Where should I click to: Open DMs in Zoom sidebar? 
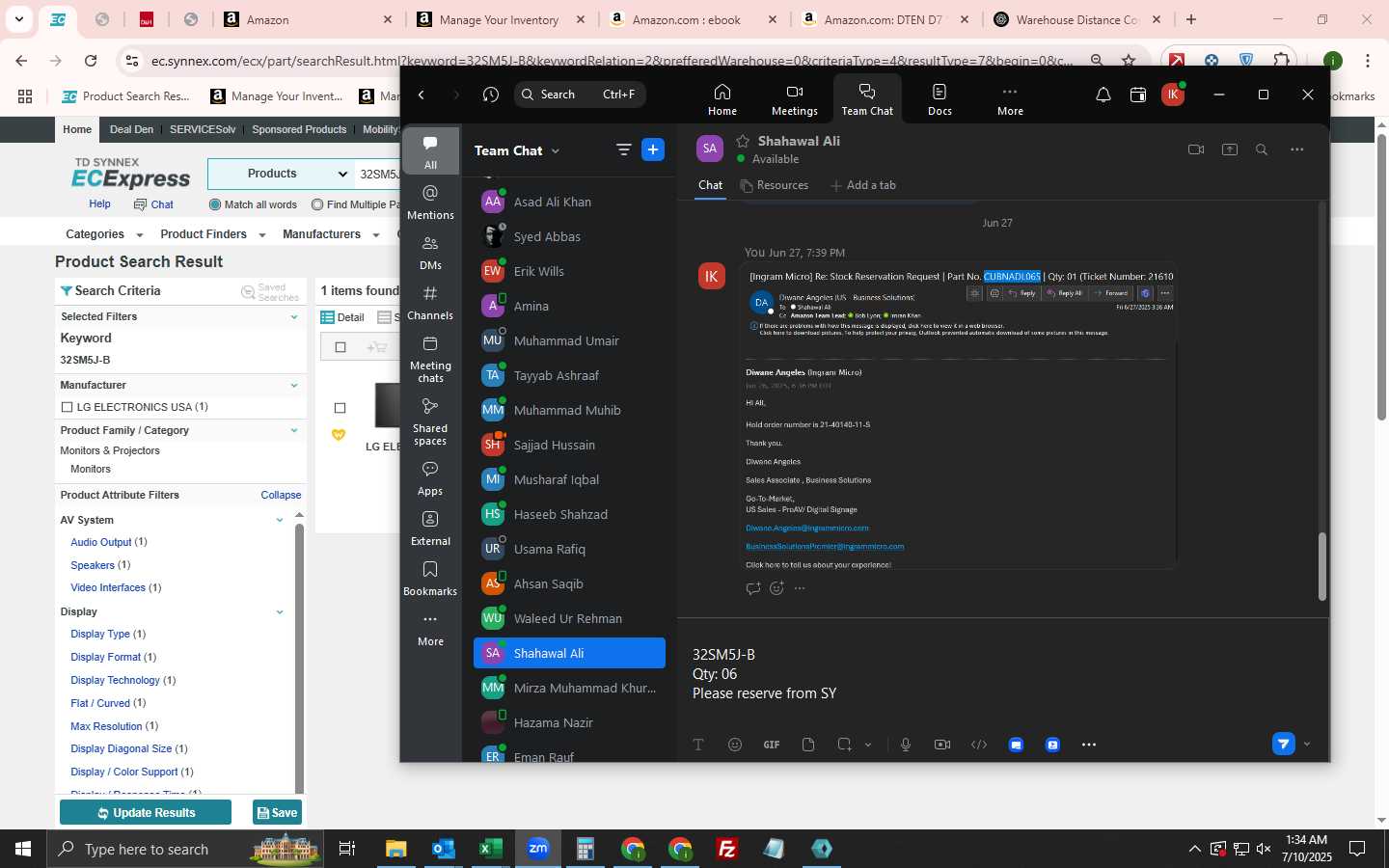click(430, 254)
